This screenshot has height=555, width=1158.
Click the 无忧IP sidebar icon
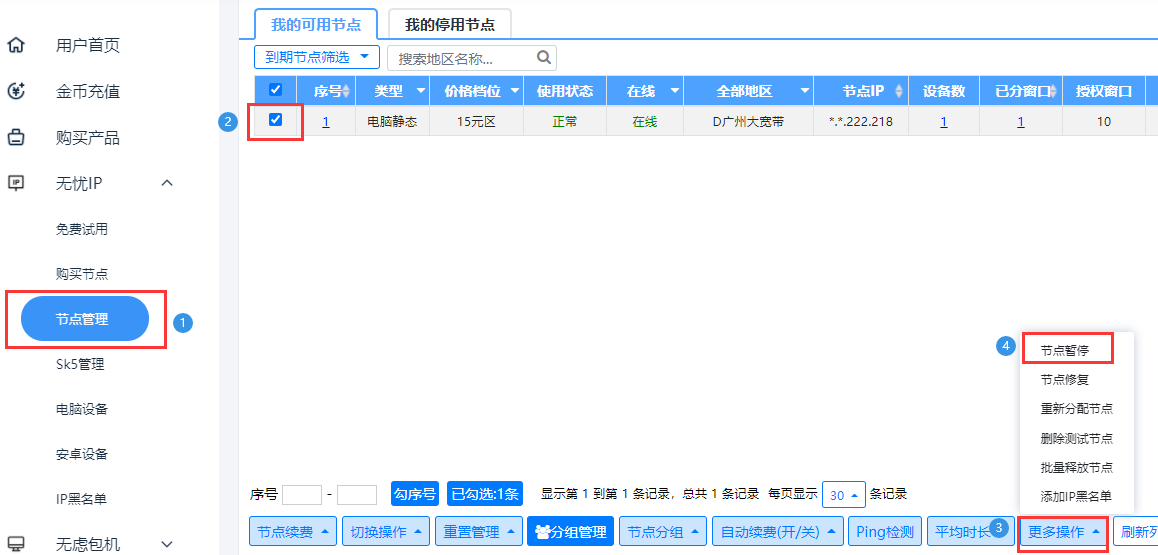pyautogui.click(x=16, y=183)
